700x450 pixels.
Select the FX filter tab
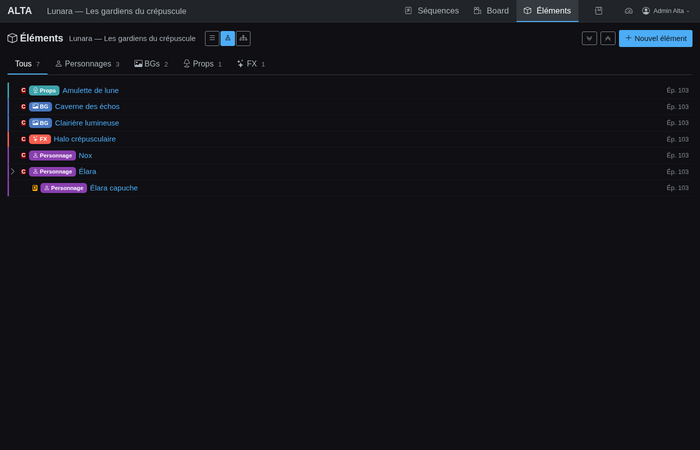pos(250,64)
